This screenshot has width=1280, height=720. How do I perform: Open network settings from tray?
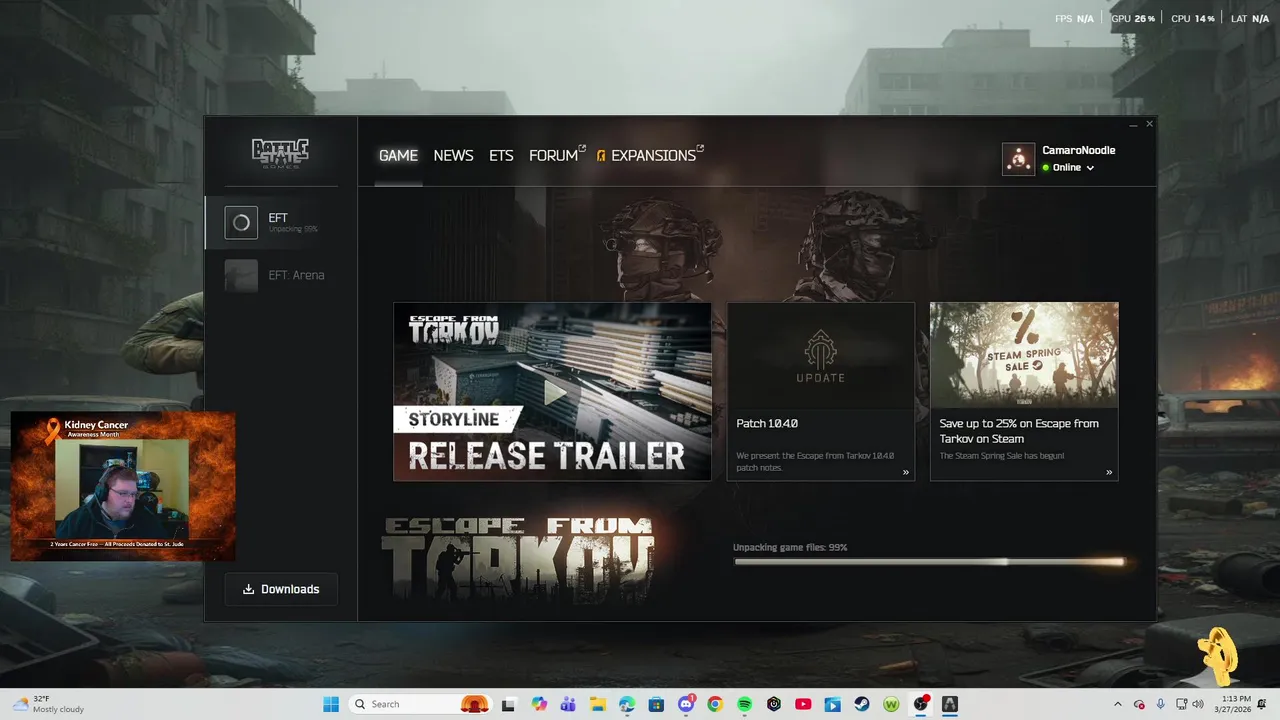1183,704
